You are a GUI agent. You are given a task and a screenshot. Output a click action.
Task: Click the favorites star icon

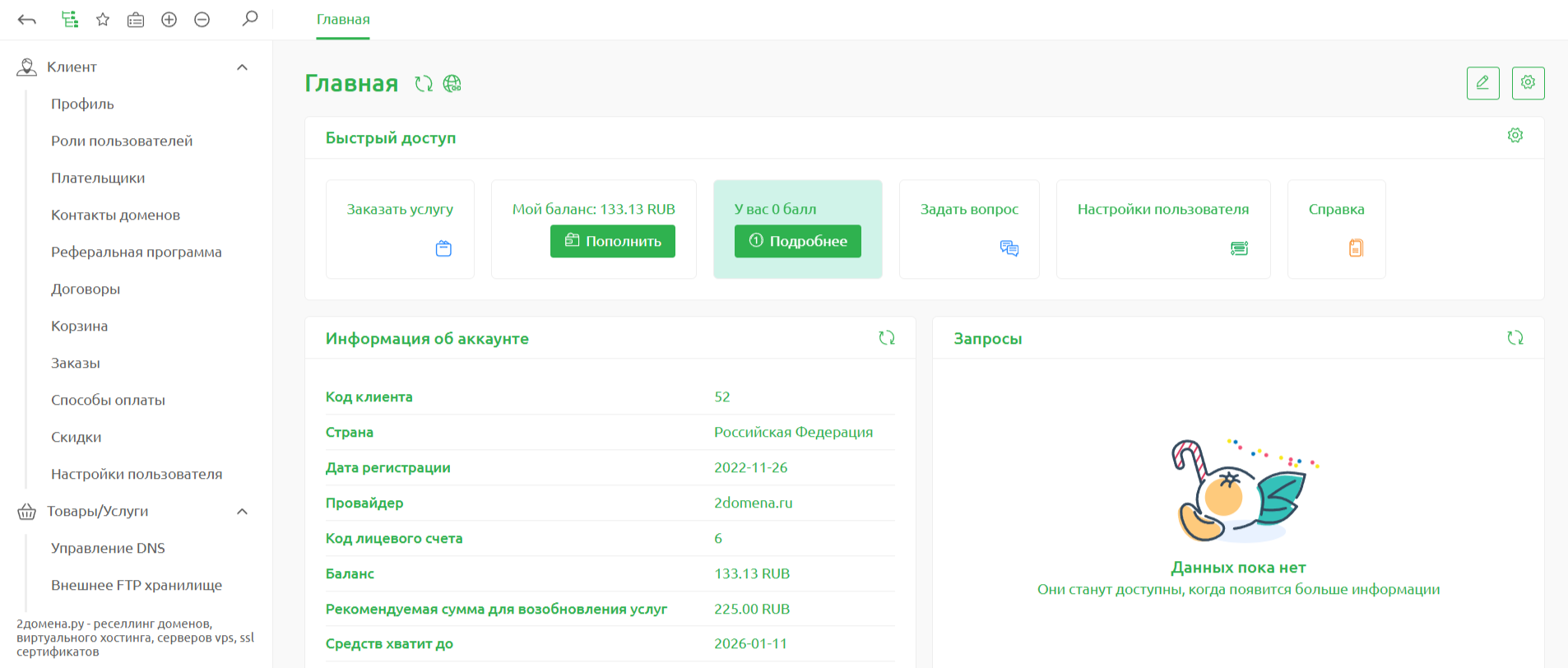103,20
